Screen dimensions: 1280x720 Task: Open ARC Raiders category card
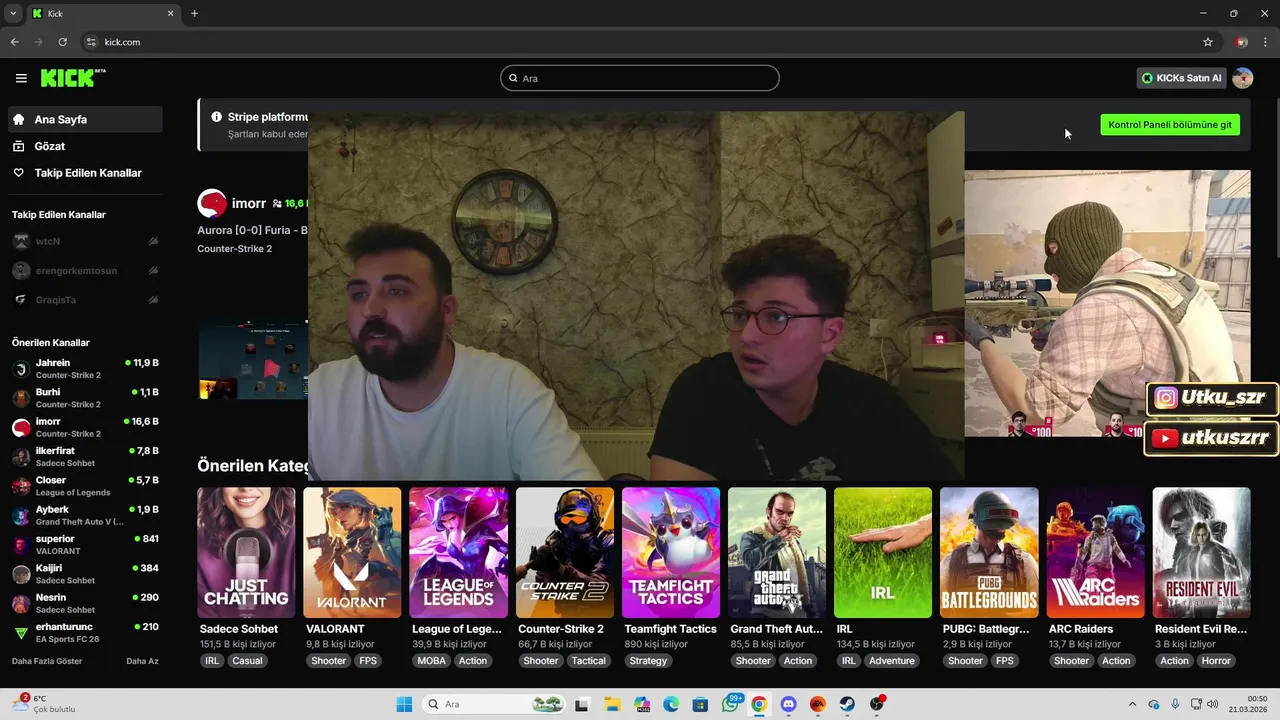point(1096,552)
